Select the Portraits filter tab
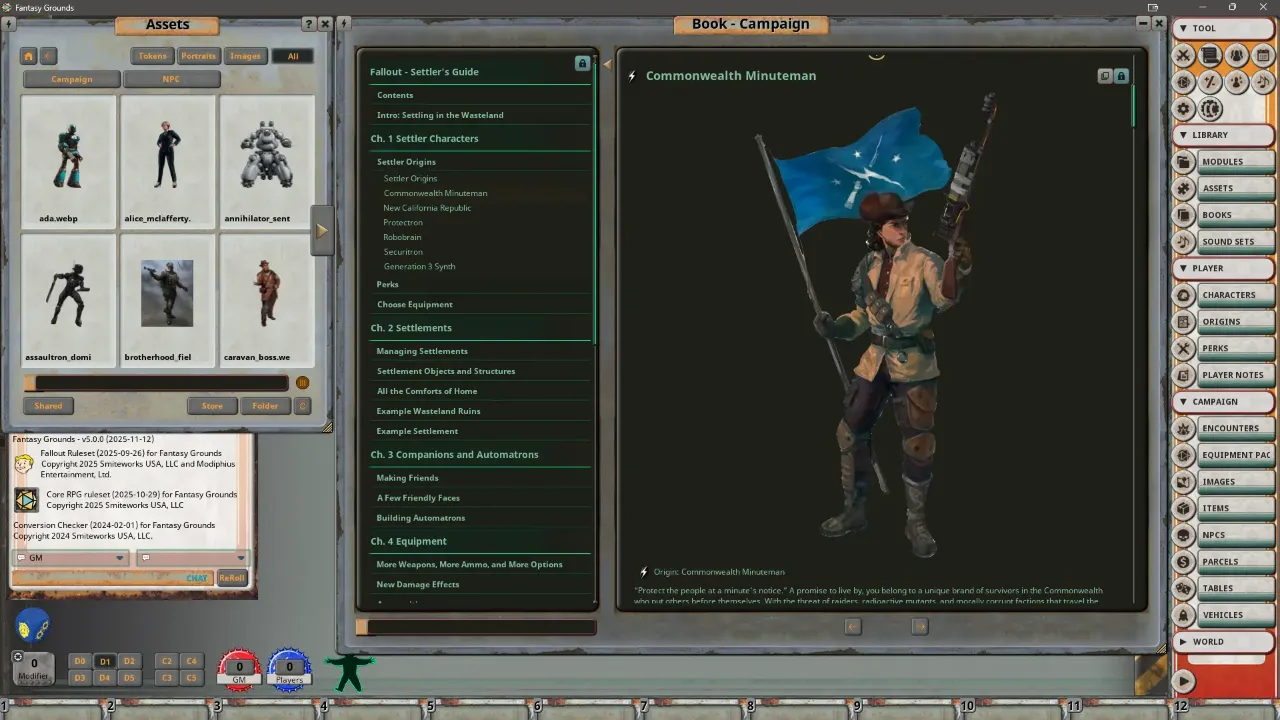 (198, 56)
